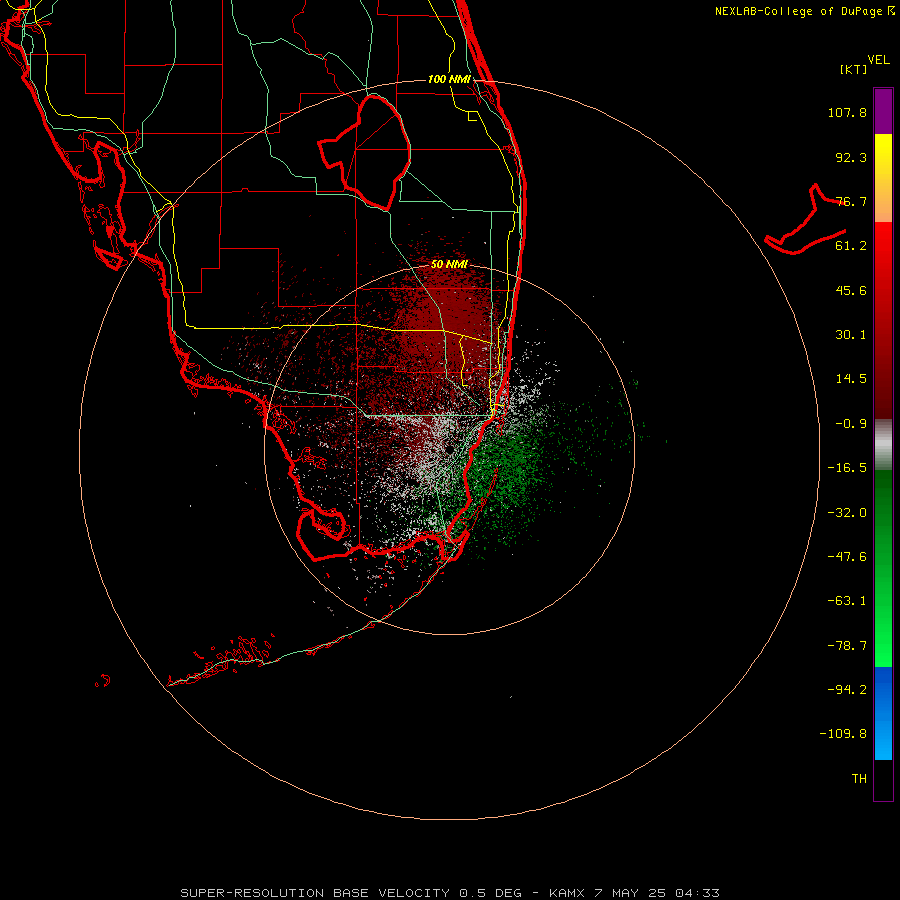900x900 pixels.
Task: Click the [KT] units label
Action: pyautogui.click(x=854, y=69)
